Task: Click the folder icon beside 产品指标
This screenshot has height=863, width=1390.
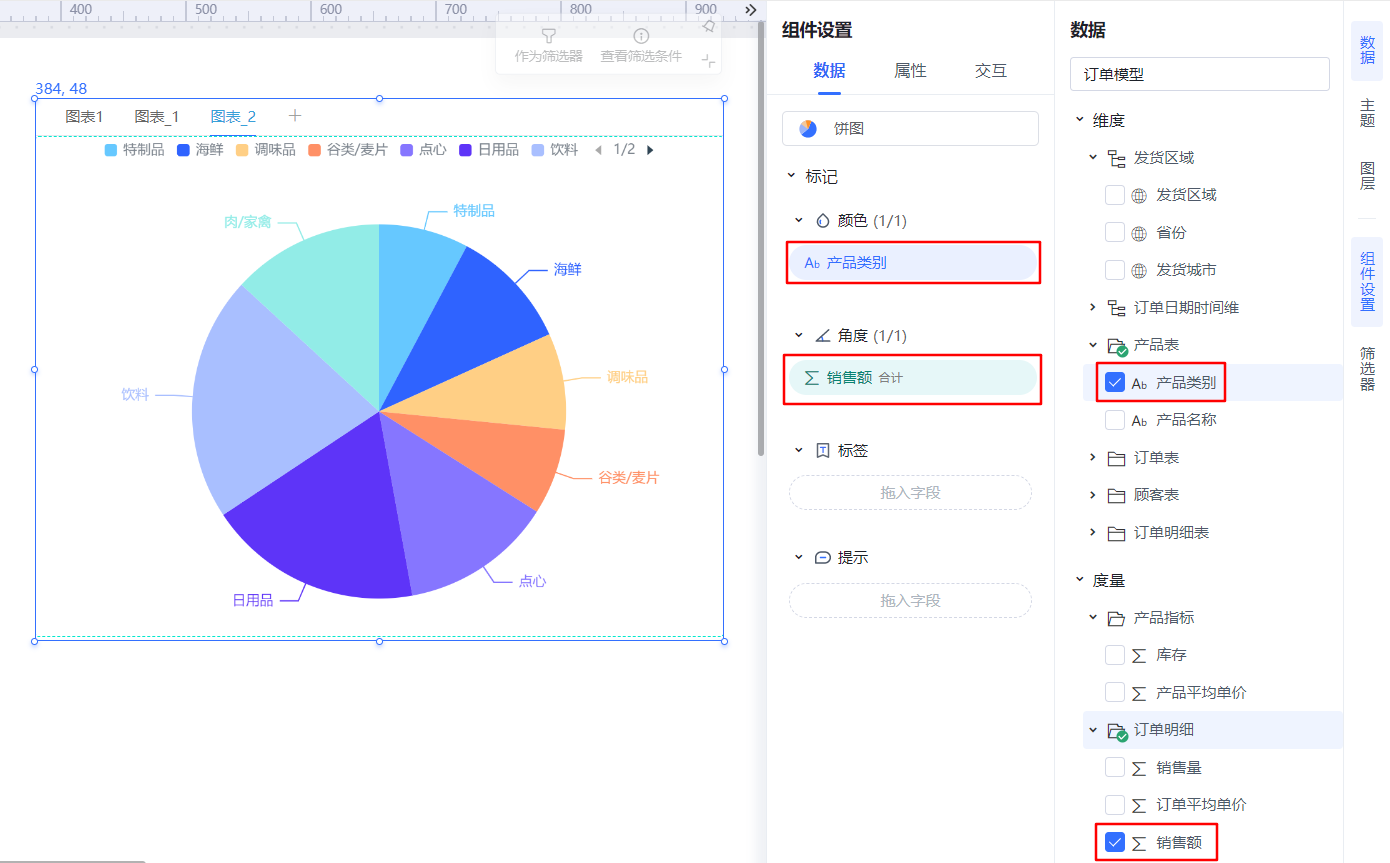Action: tap(1117, 618)
